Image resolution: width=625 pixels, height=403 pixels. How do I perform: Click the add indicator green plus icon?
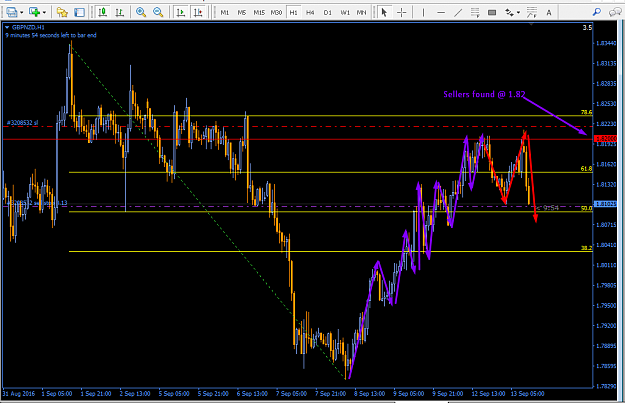click(35, 12)
